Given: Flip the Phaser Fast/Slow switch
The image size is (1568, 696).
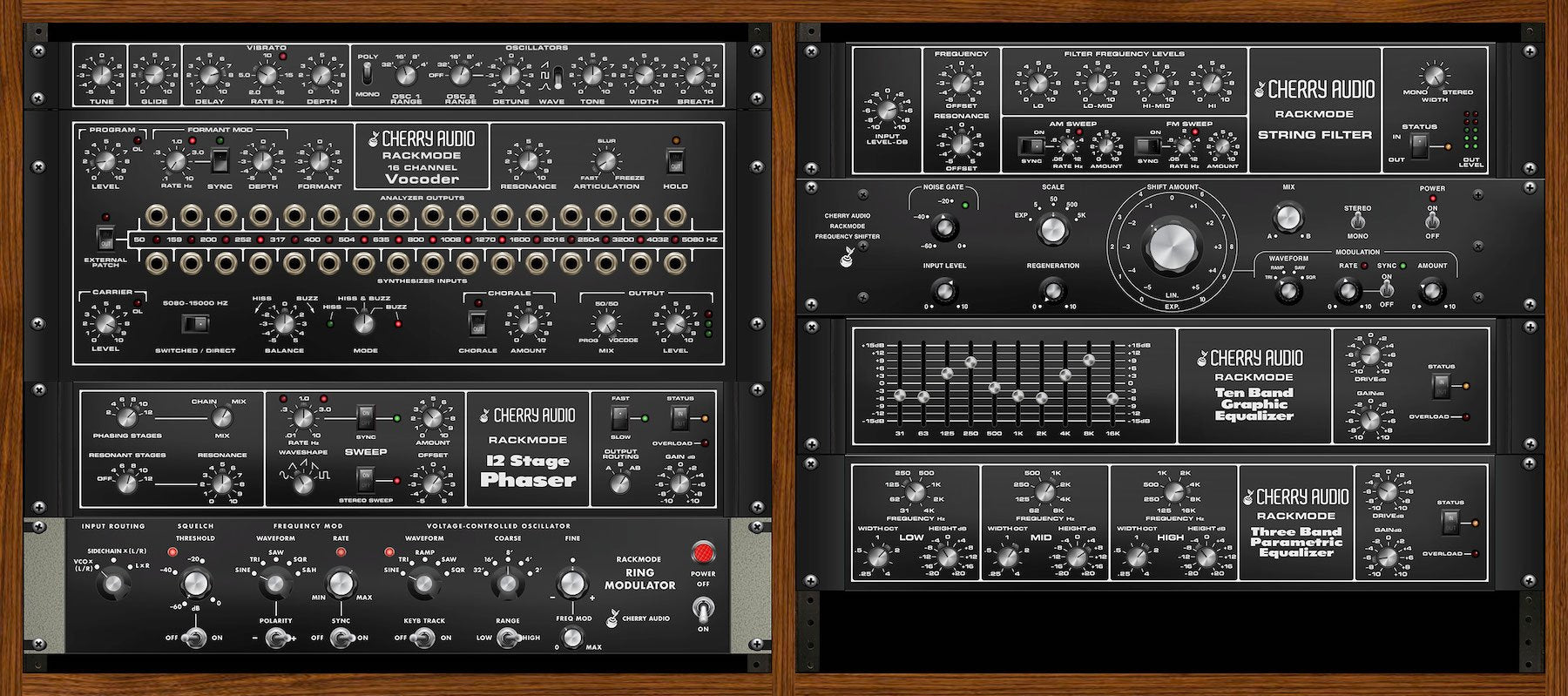Looking at the screenshot, I should [x=619, y=418].
